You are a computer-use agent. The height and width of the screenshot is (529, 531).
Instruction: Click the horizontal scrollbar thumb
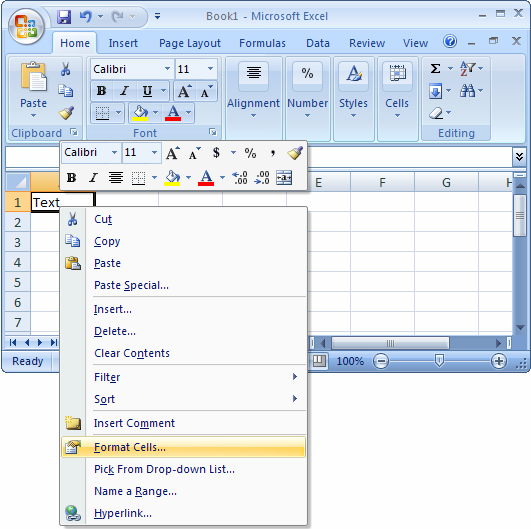pyautogui.click(x=390, y=343)
